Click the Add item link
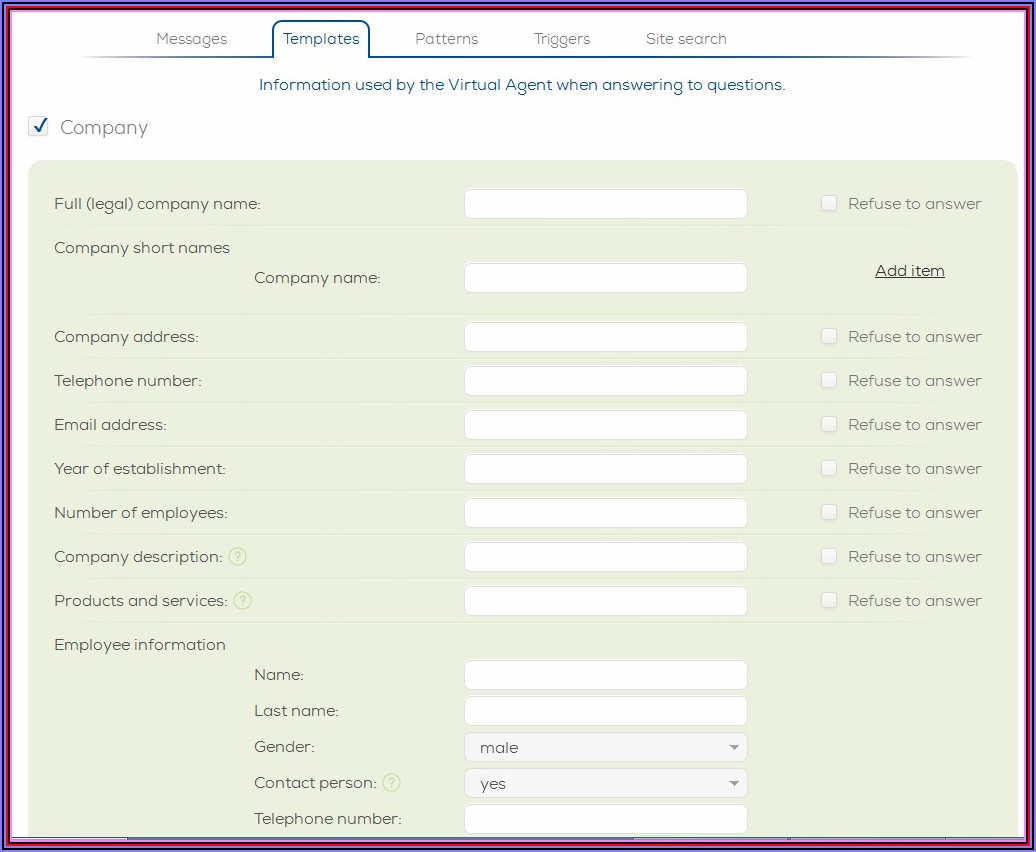 [x=909, y=271]
